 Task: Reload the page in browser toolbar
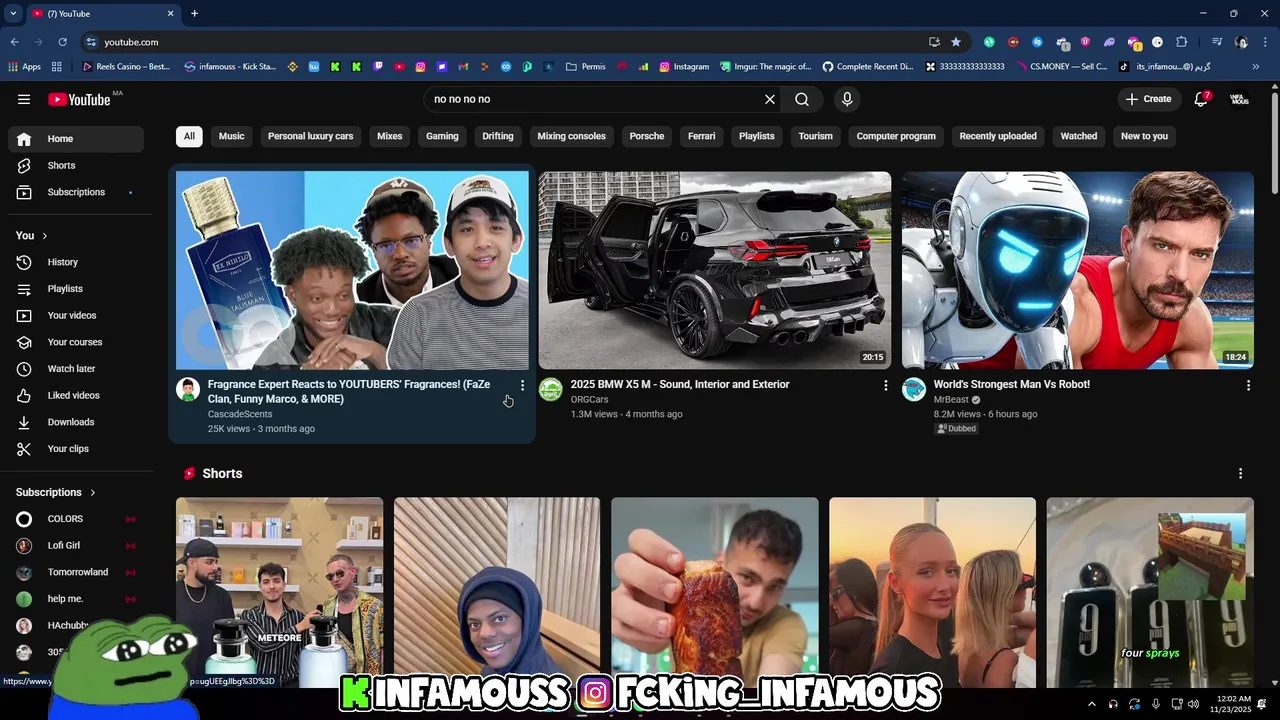tap(62, 42)
